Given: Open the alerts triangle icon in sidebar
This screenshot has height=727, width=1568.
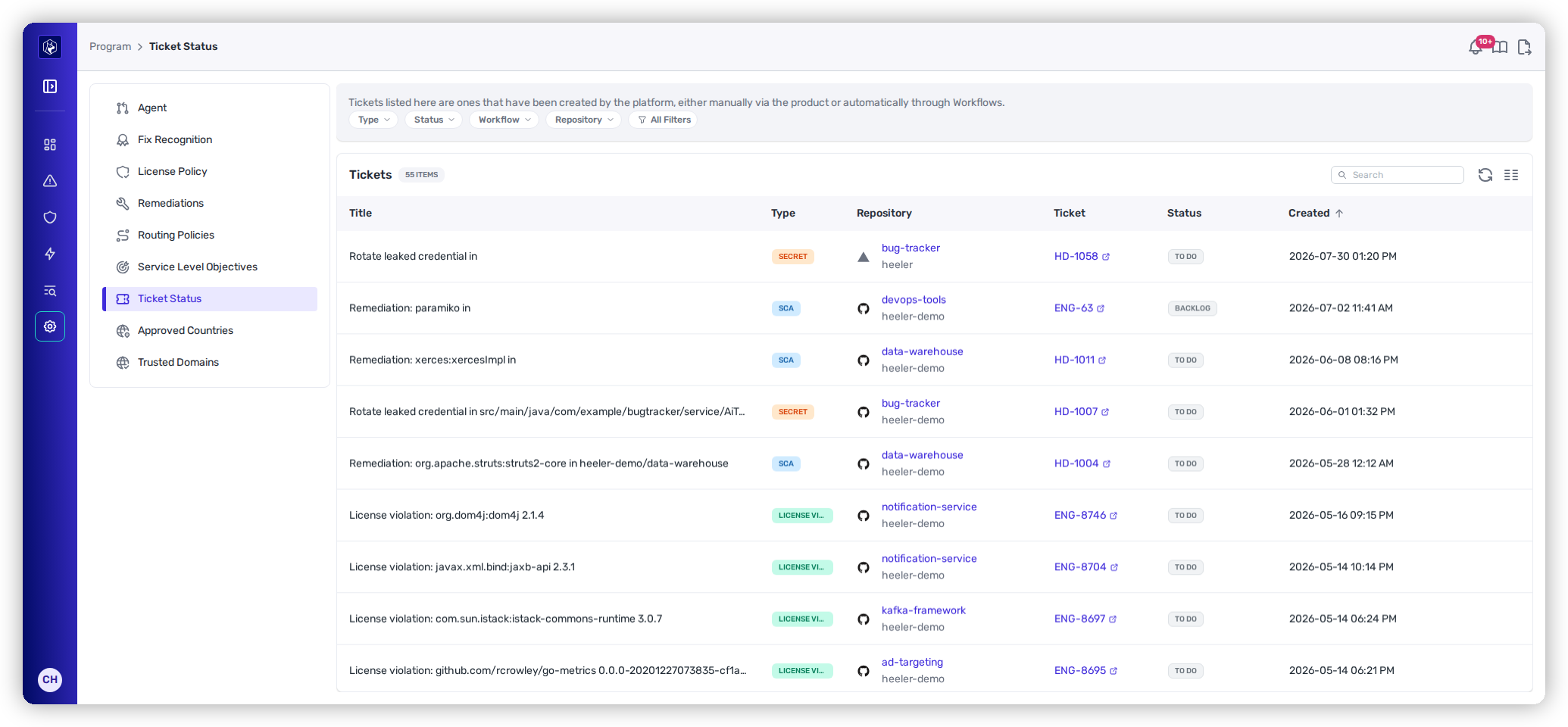Looking at the screenshot, I should (x=50, y=181).
